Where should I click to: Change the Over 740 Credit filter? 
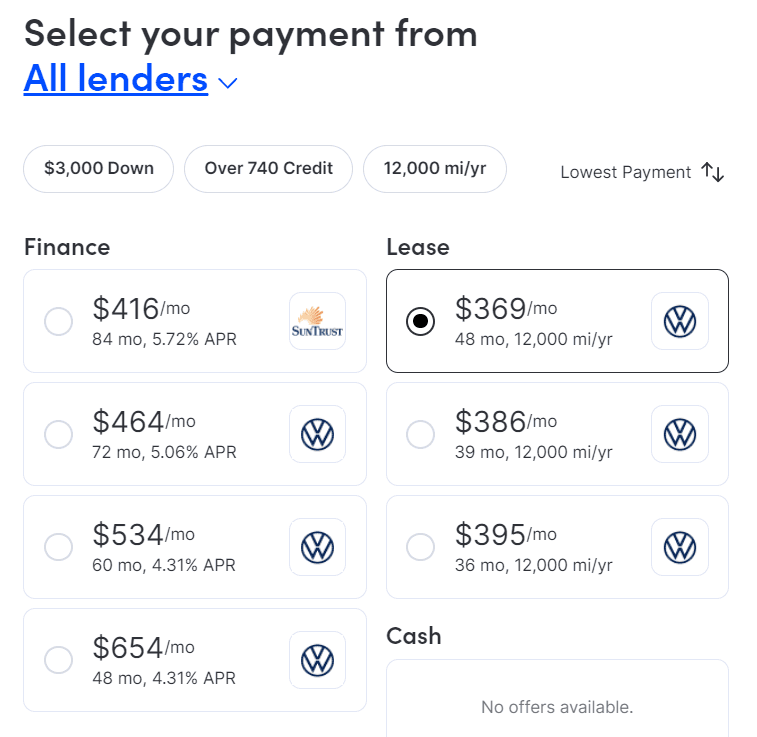point(268,168)
